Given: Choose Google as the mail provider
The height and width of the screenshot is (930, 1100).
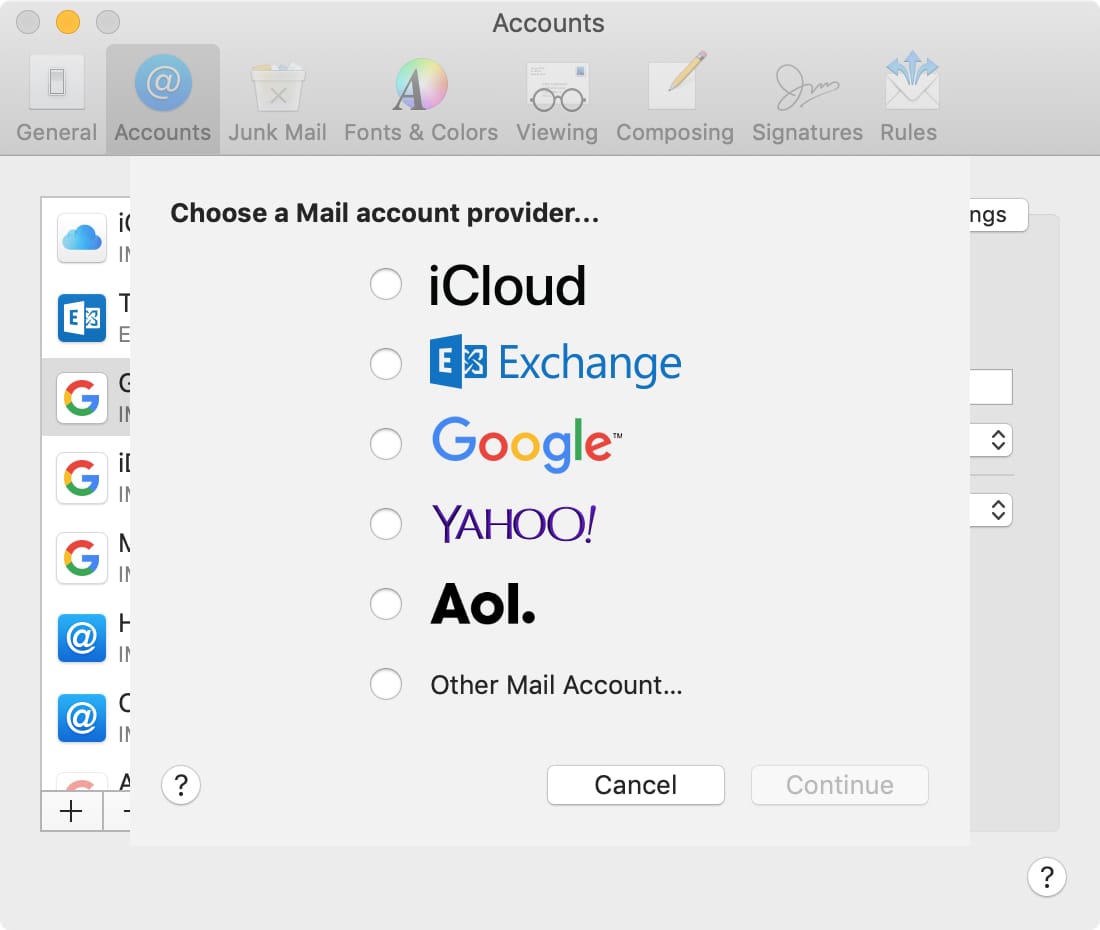Looking at the screenshot, I should click(386, 444).
